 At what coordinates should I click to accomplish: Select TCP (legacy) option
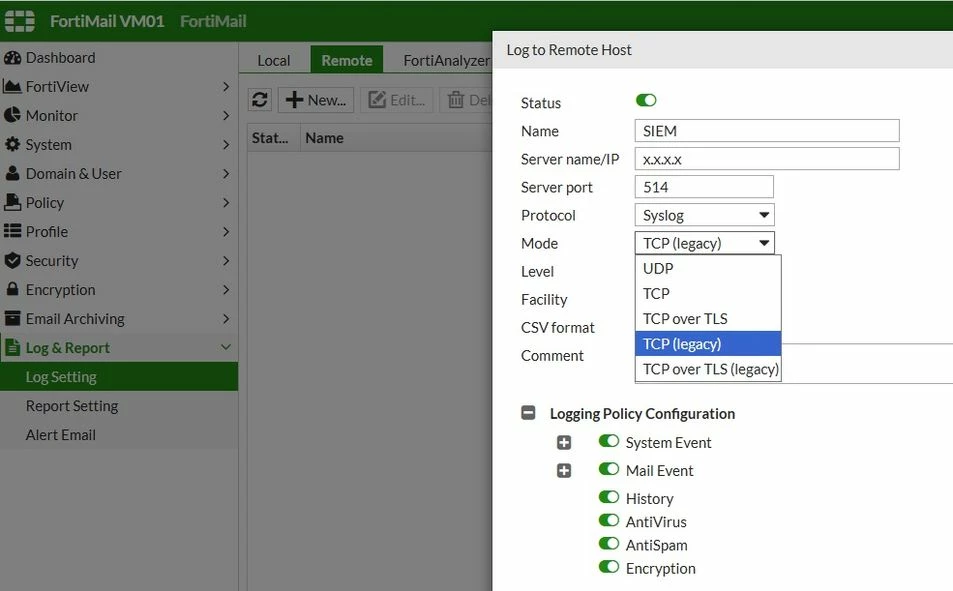click(x=708, y=344)
